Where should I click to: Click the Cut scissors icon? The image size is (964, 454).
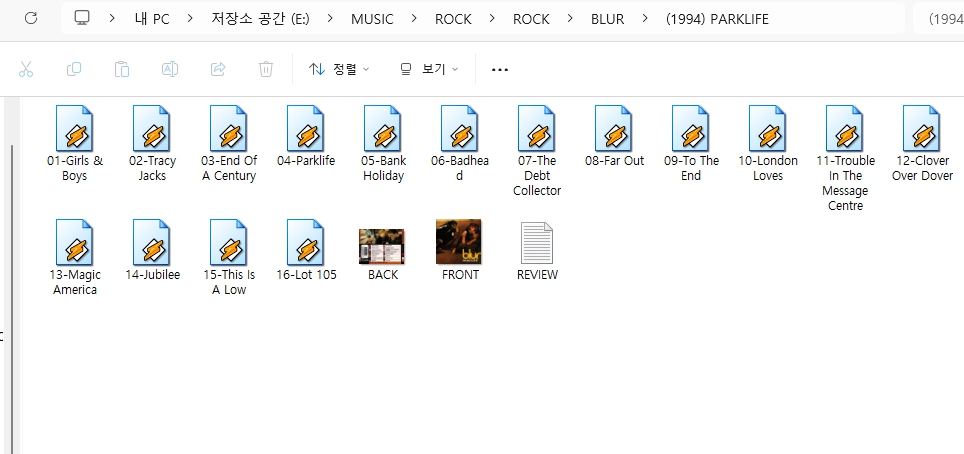click(26, 69)
